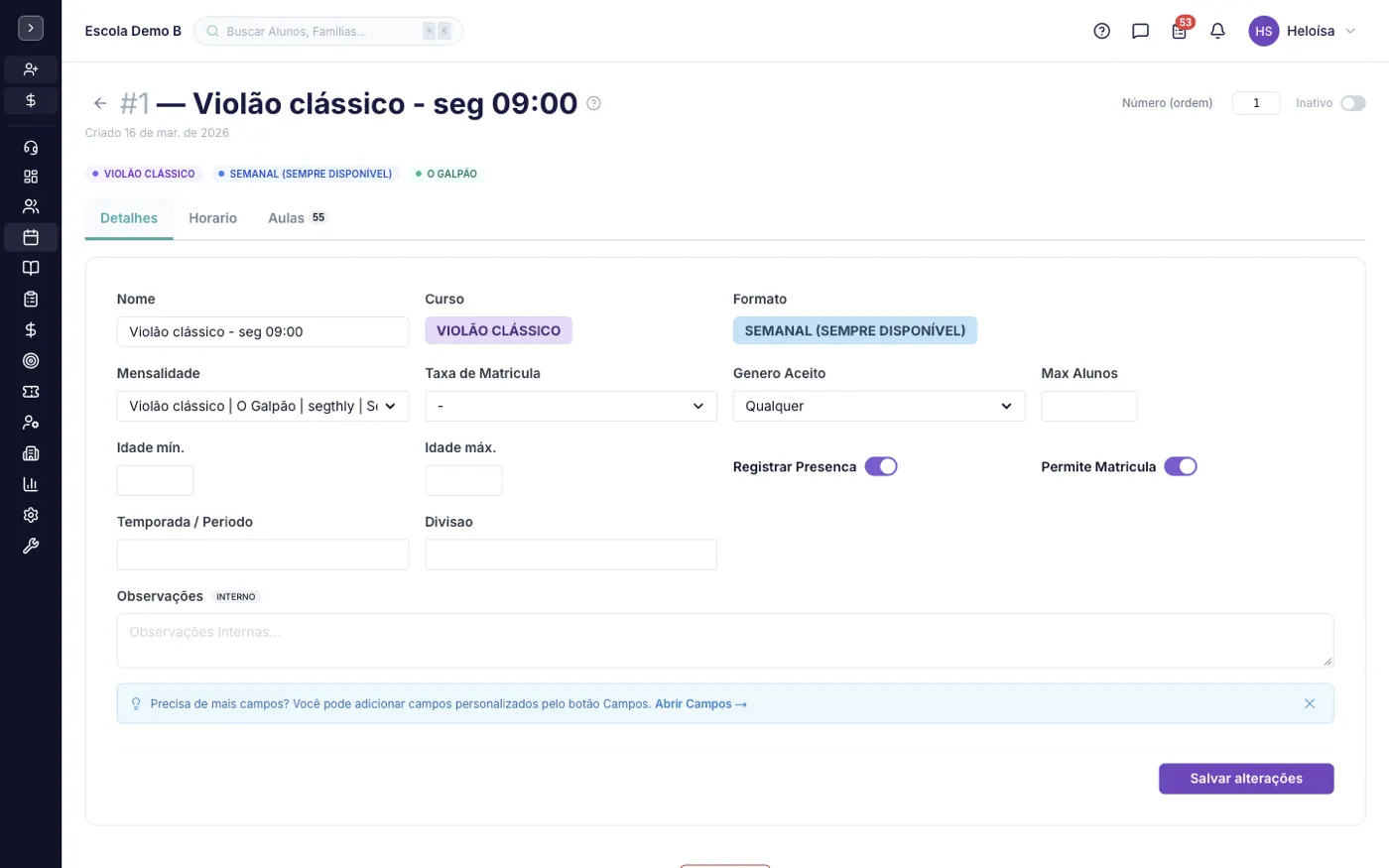Open tasks icon with 53 badge

point(1179,31)
